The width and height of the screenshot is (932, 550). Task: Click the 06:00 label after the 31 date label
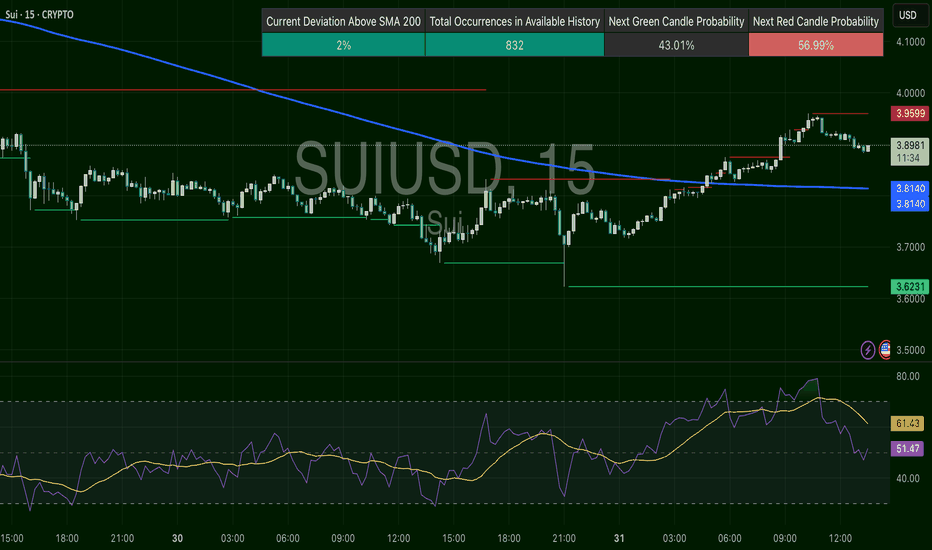tap(729, 538)
